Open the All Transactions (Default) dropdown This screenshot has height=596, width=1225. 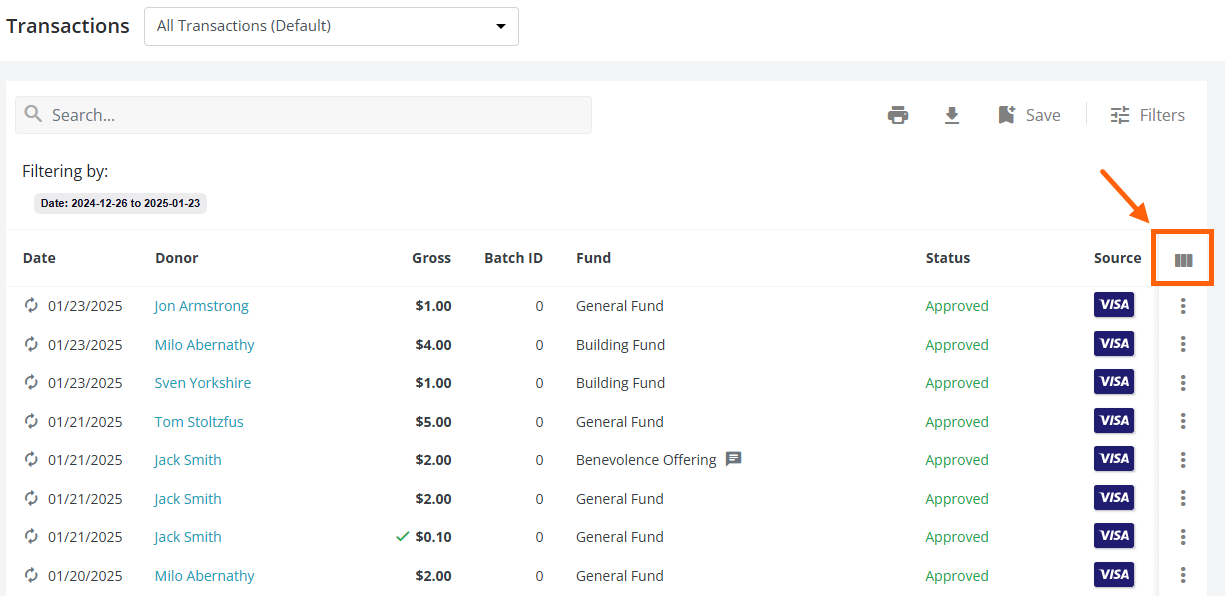[x=330, y=26]
